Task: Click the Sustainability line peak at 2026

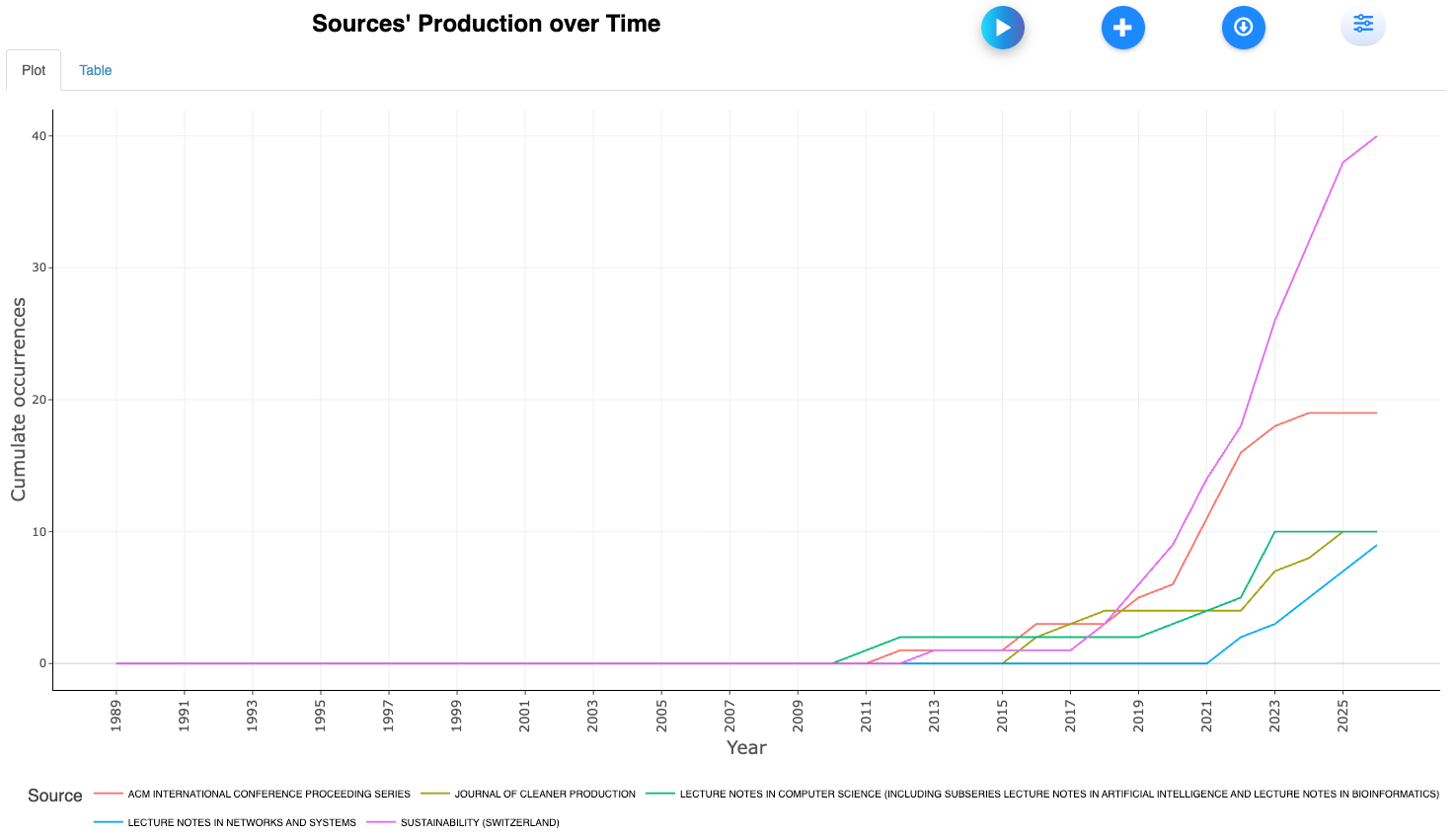Action: [1376, 137]
